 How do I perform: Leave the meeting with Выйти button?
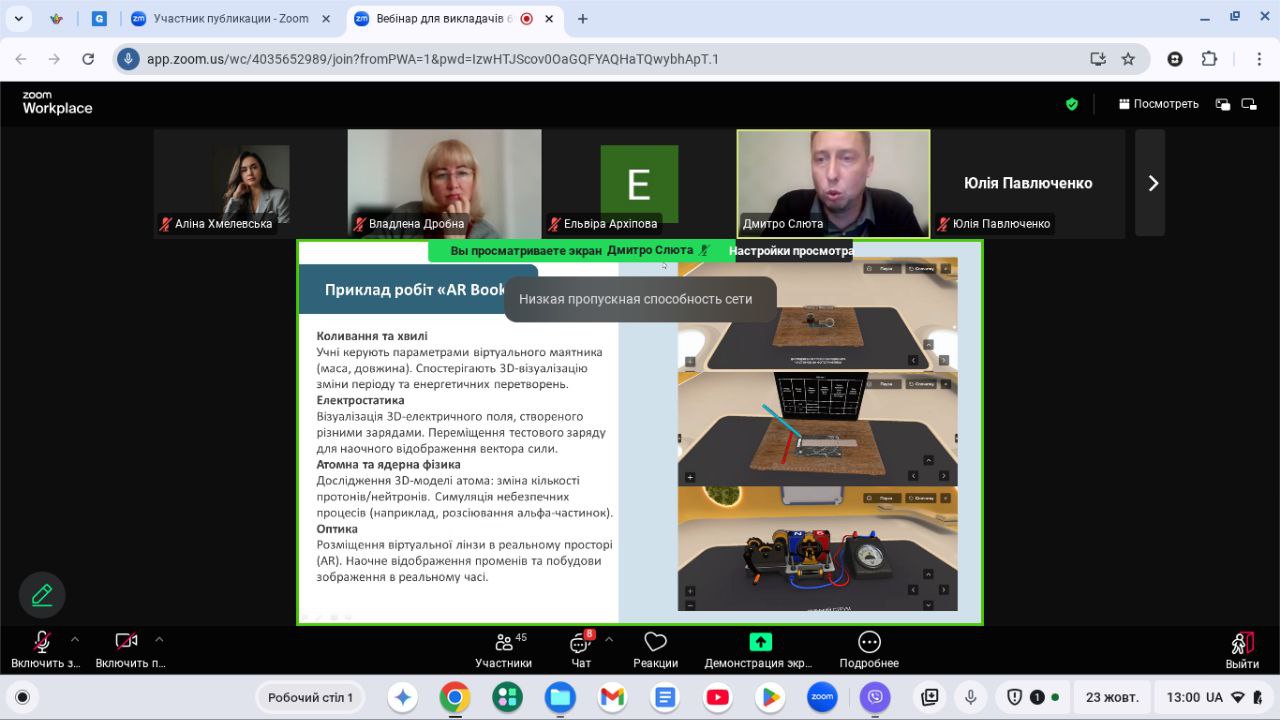point(1242,650)
